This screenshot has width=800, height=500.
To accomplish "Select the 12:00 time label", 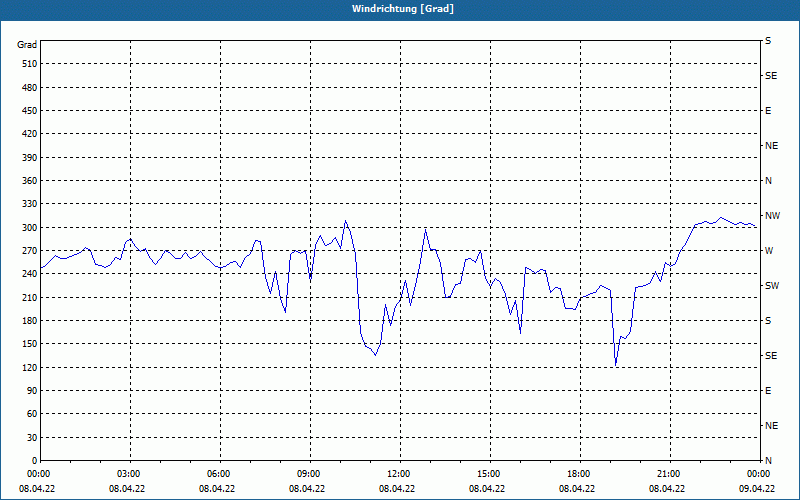I will (x=400, y=473).
